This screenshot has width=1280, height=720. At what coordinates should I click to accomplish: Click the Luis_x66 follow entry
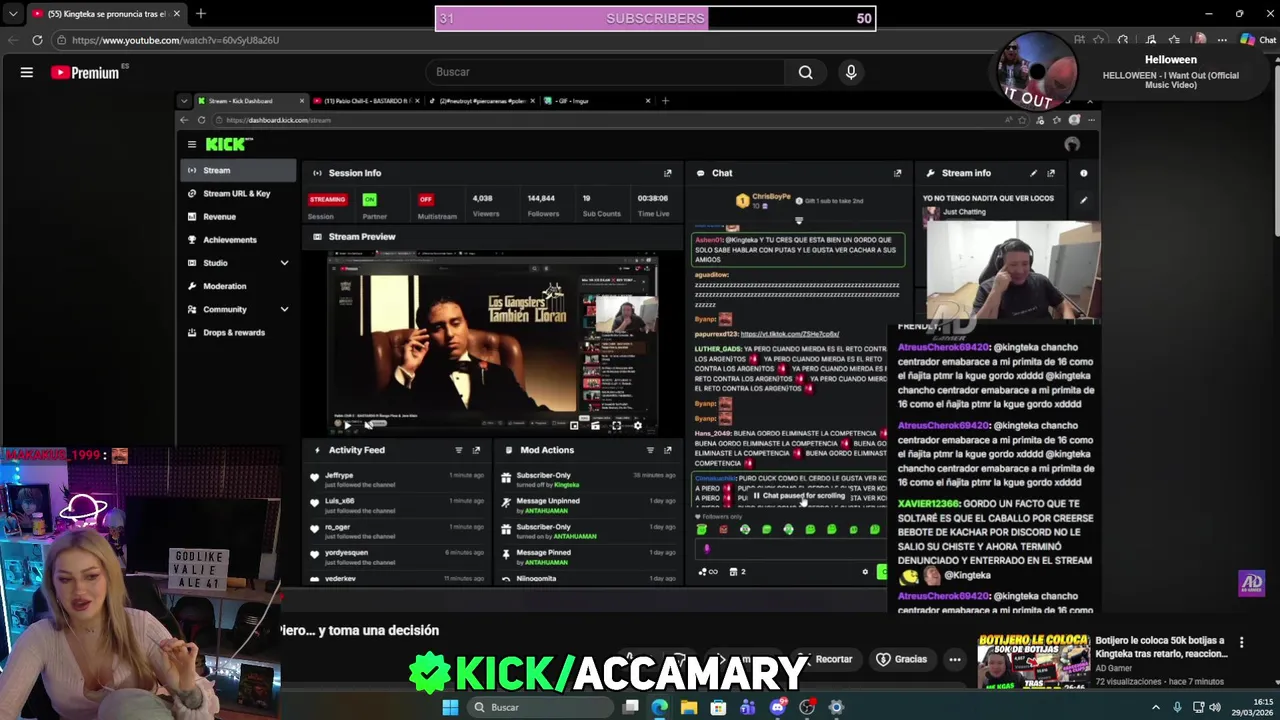(x=399, y=505)
